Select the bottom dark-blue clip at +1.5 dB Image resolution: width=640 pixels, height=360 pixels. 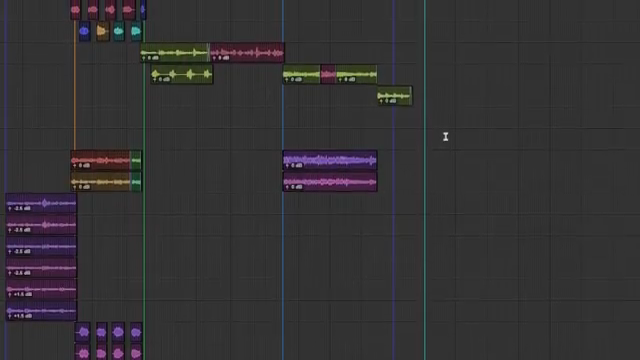(41, 311)
